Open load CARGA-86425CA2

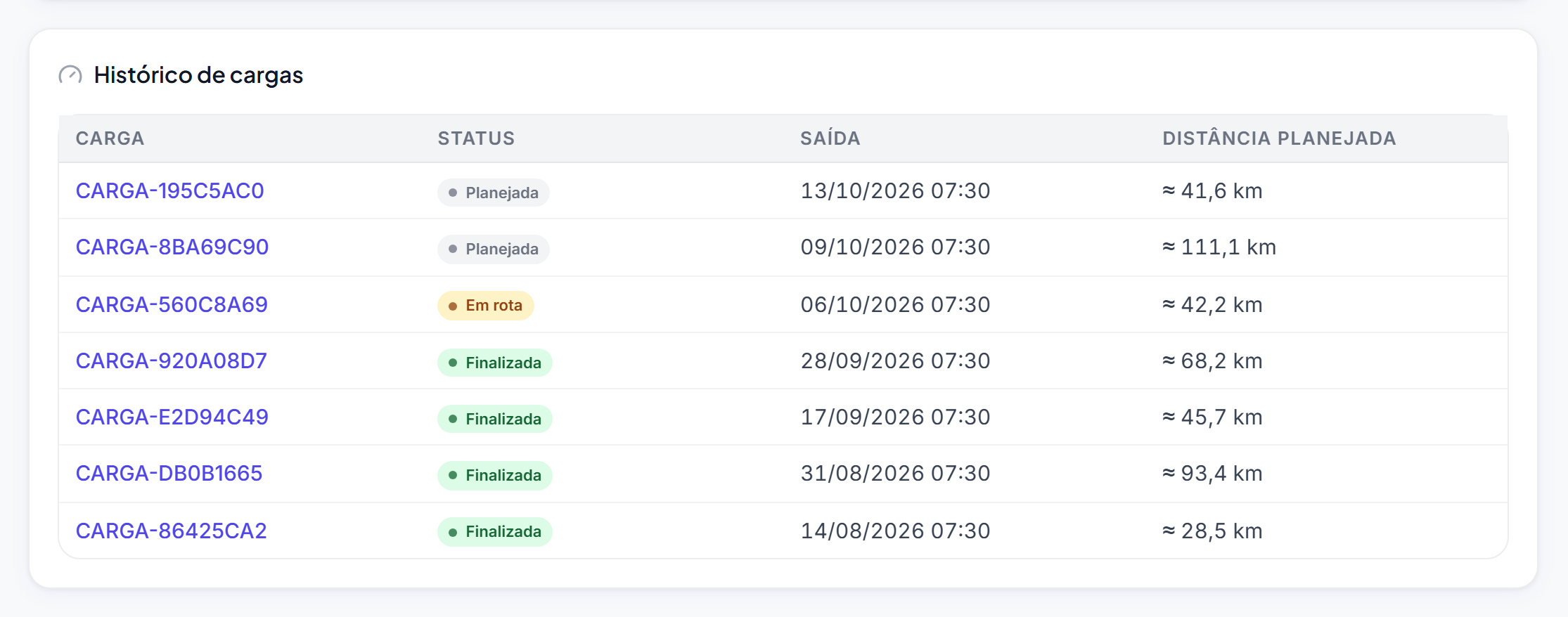coord(171,531)
